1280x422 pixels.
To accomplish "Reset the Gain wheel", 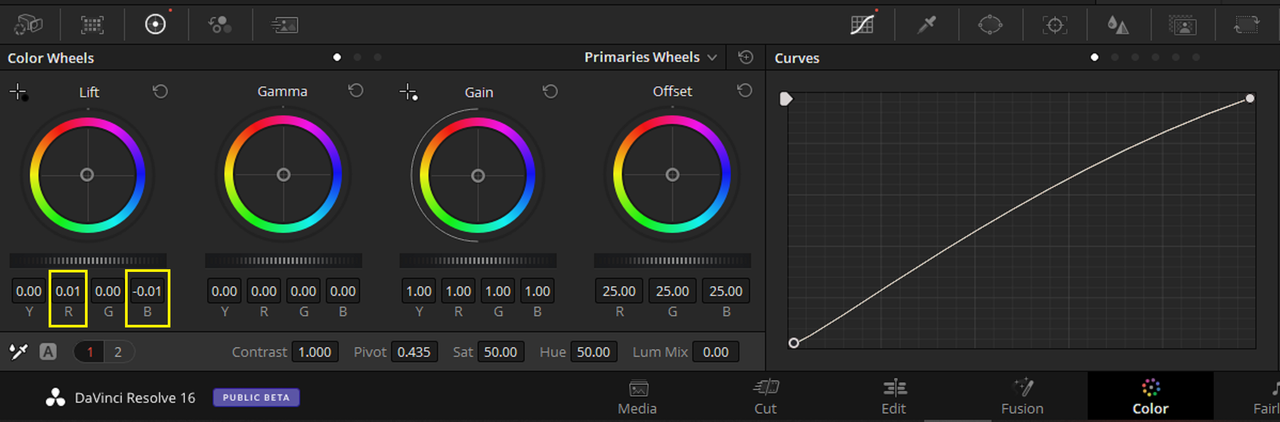I will pos(550,91).
